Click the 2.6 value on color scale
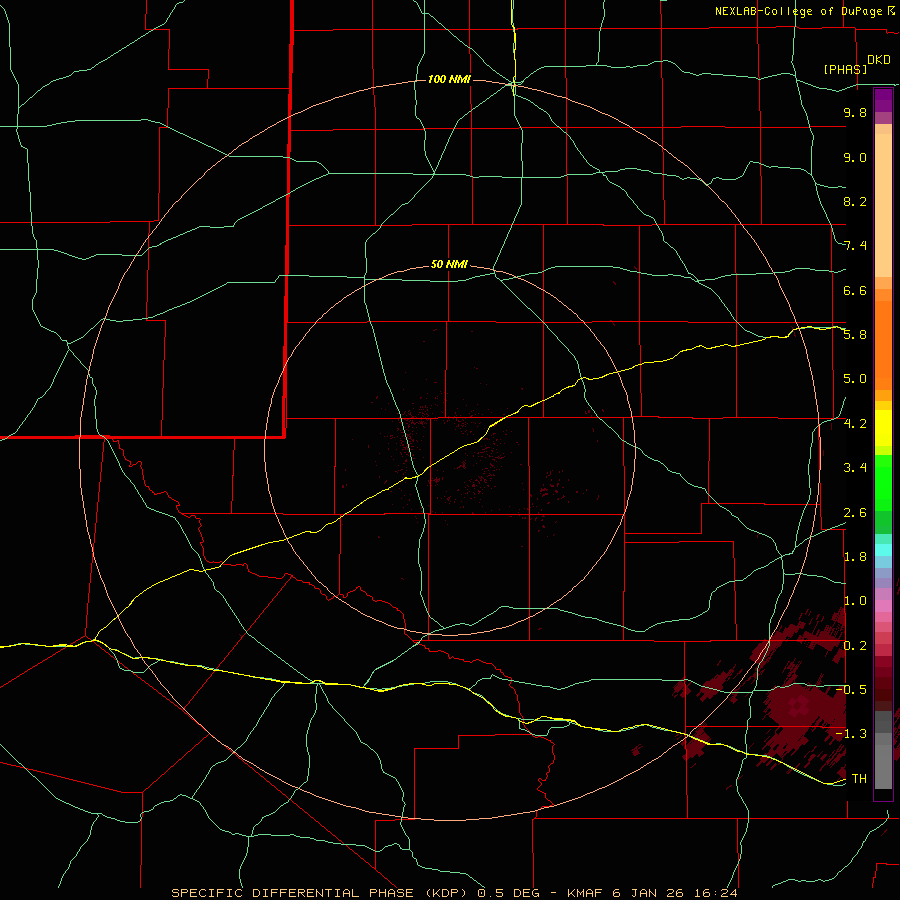900x900 pixels. tap(855, 513)
